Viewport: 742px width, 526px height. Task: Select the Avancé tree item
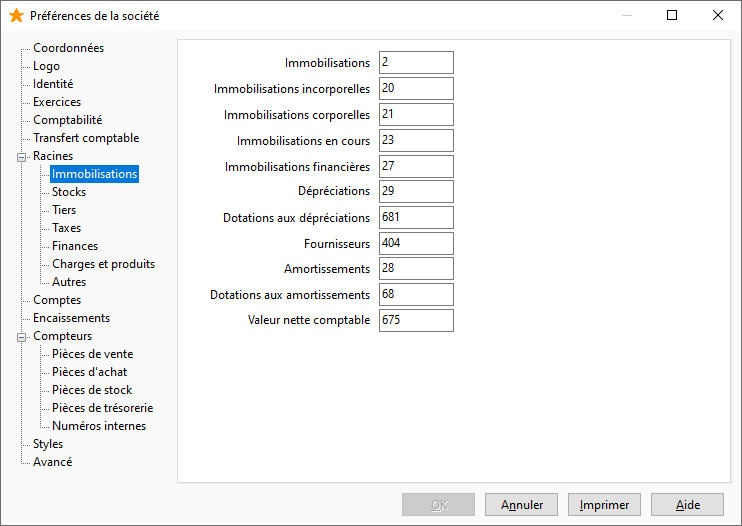[53, 462]
